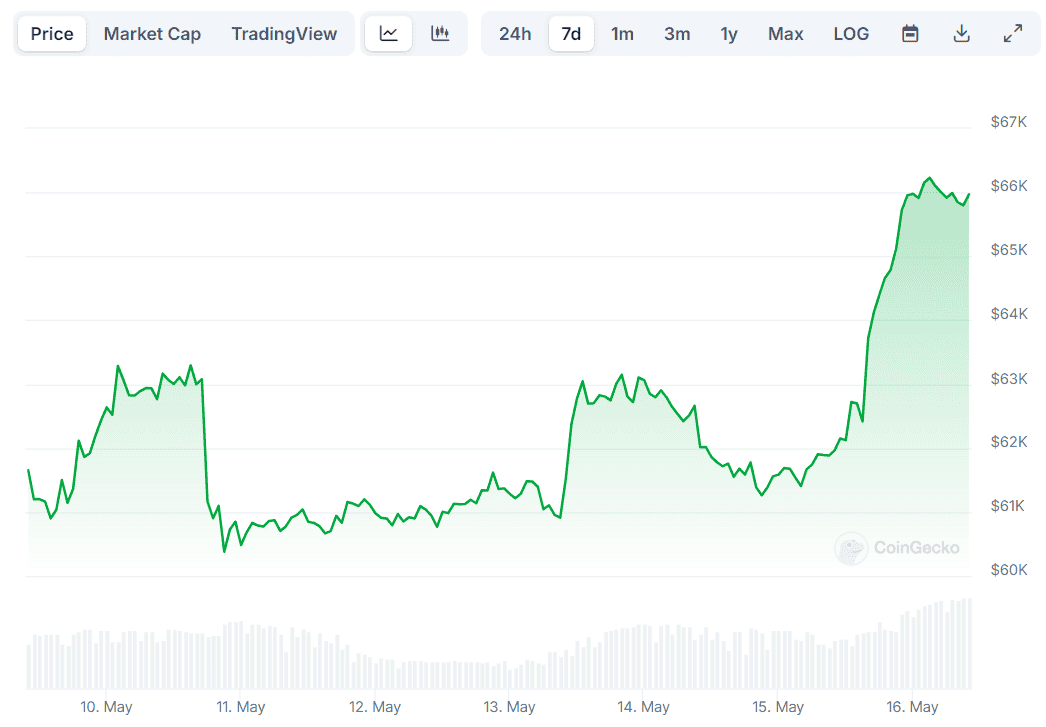
Task: Click the 16. May date label
Action: (x=912, y=707)
